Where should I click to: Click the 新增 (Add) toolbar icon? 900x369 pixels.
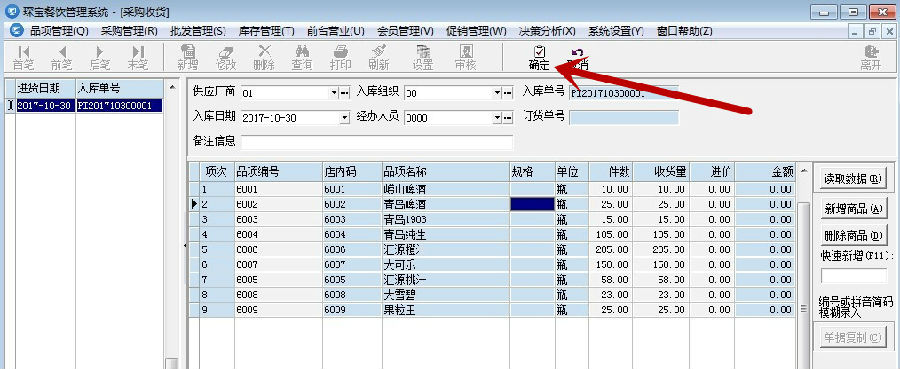(x=188, y=58)
